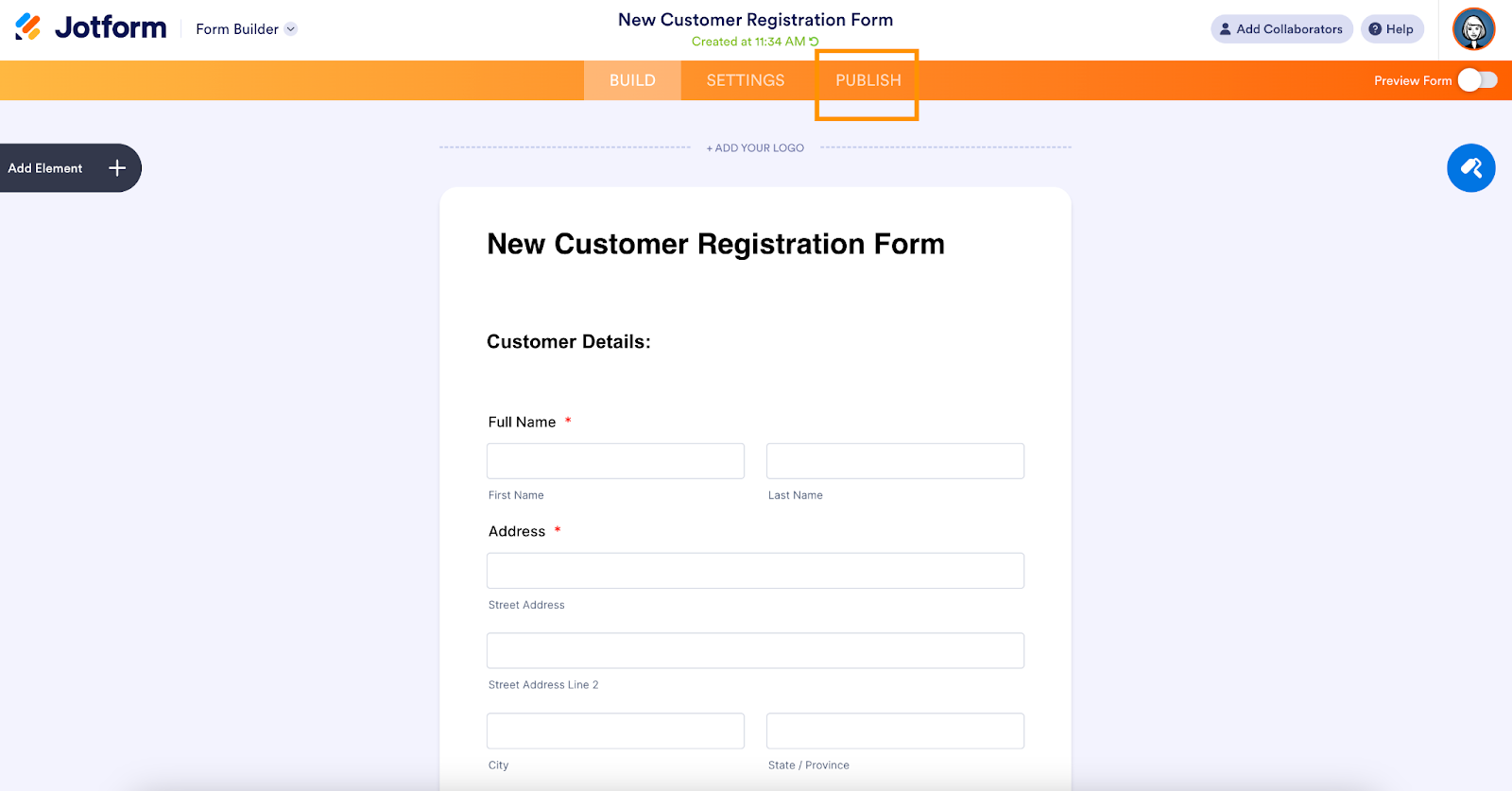Click the revert history icon near Created time
The height and width of the screenshot is (791, 1512).
(x=814, y=42)
